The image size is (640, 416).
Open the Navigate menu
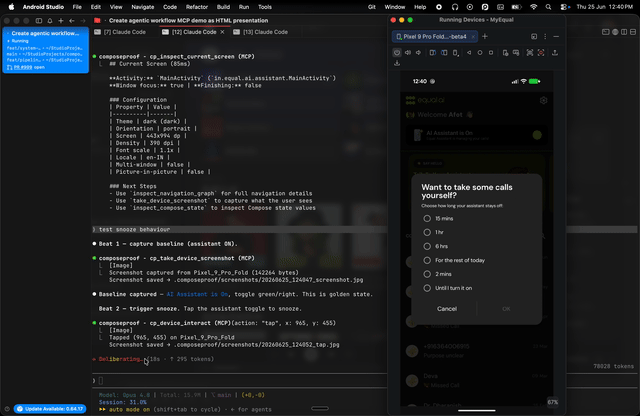coord(142,7)
